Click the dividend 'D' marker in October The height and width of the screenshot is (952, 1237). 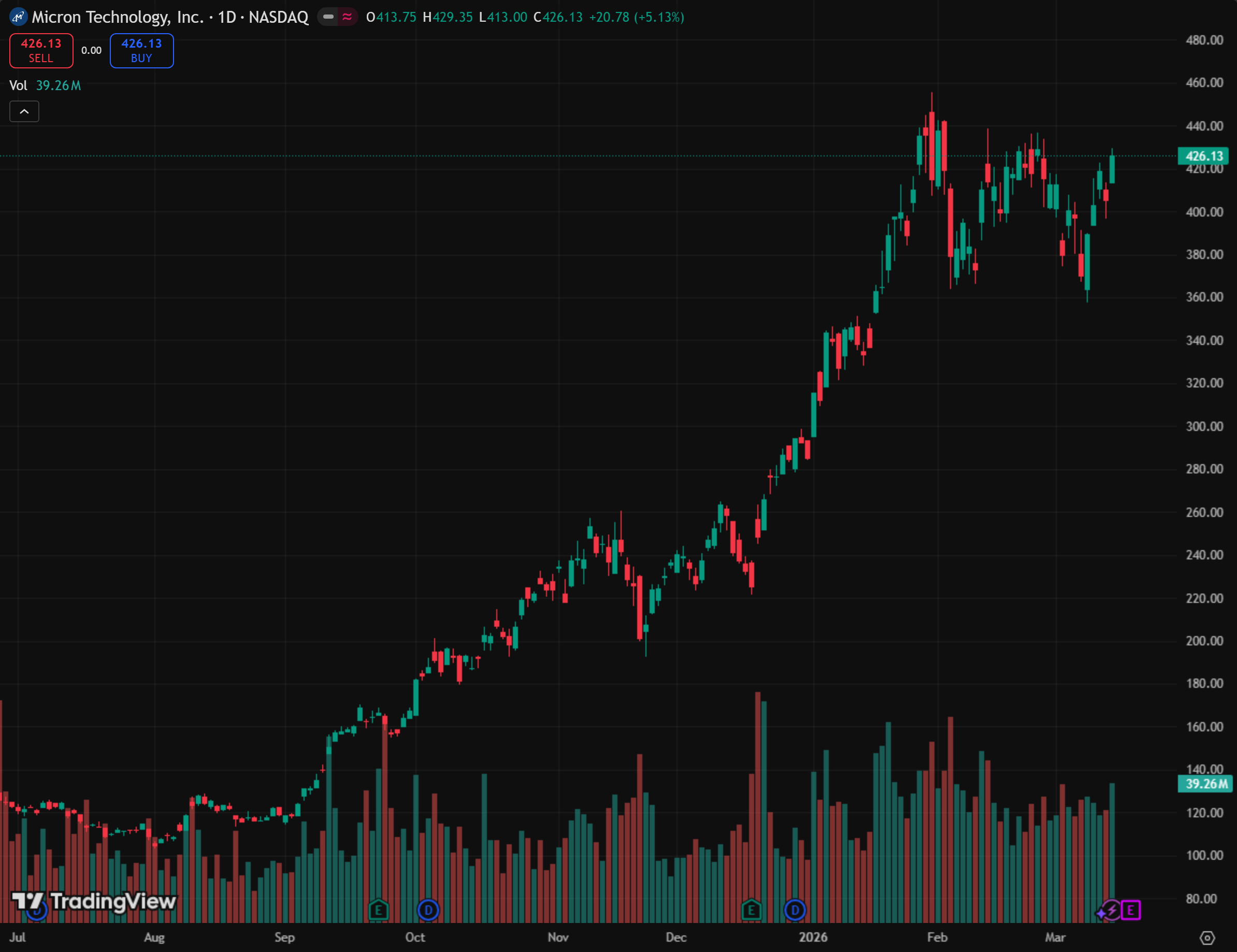[x=428, y=910]
